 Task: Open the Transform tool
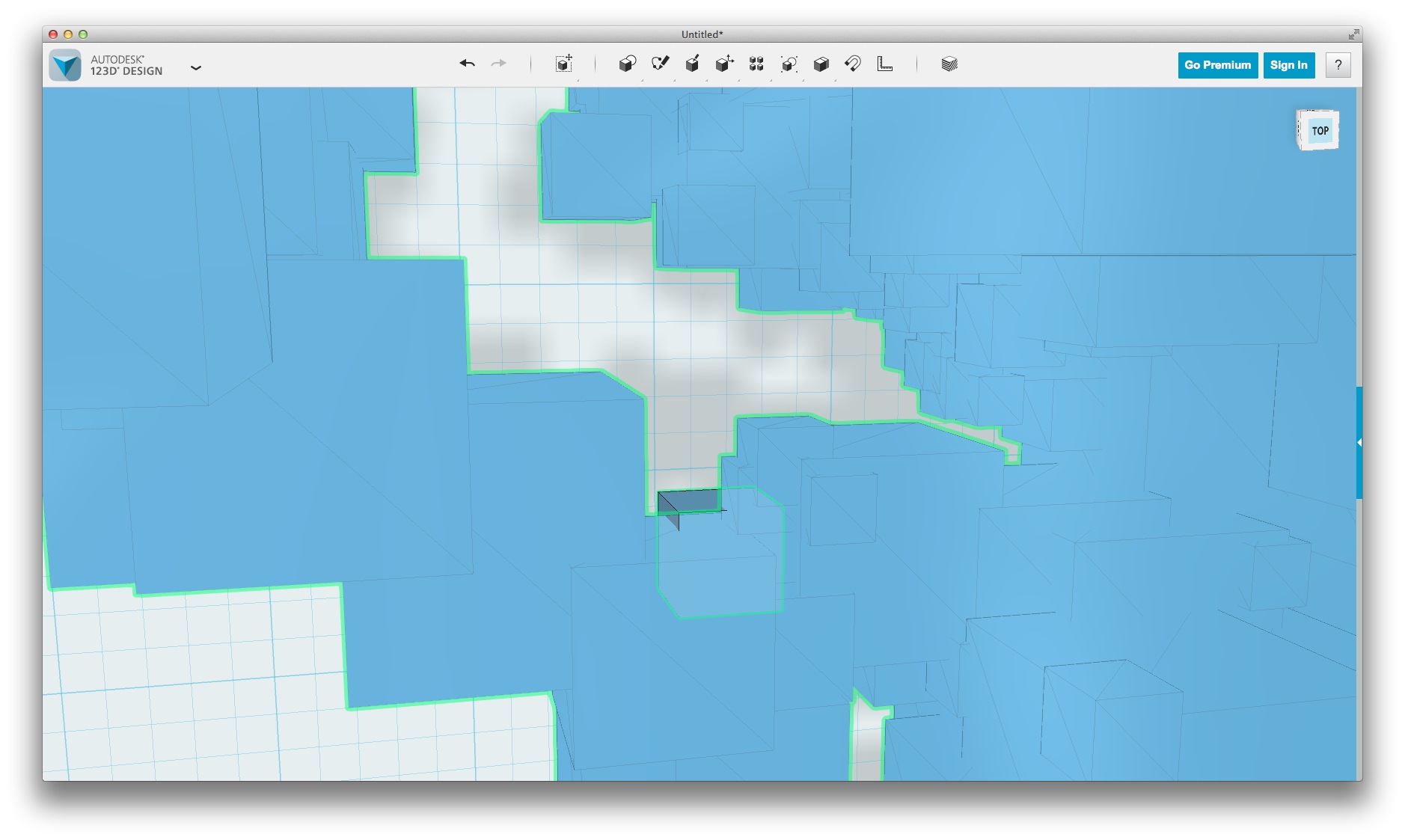[564, 64]
